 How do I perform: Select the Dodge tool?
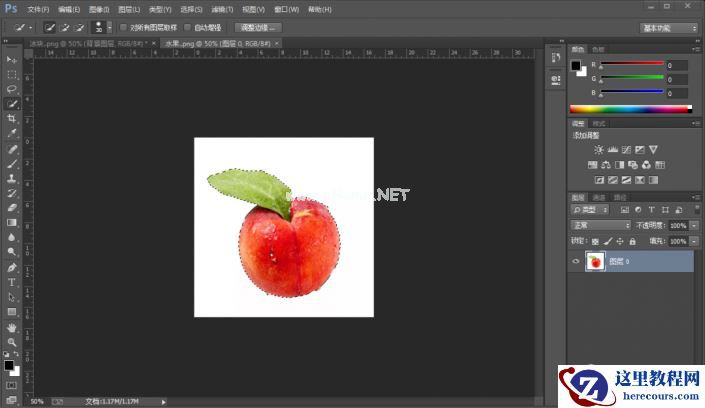(x=12, y=252)
